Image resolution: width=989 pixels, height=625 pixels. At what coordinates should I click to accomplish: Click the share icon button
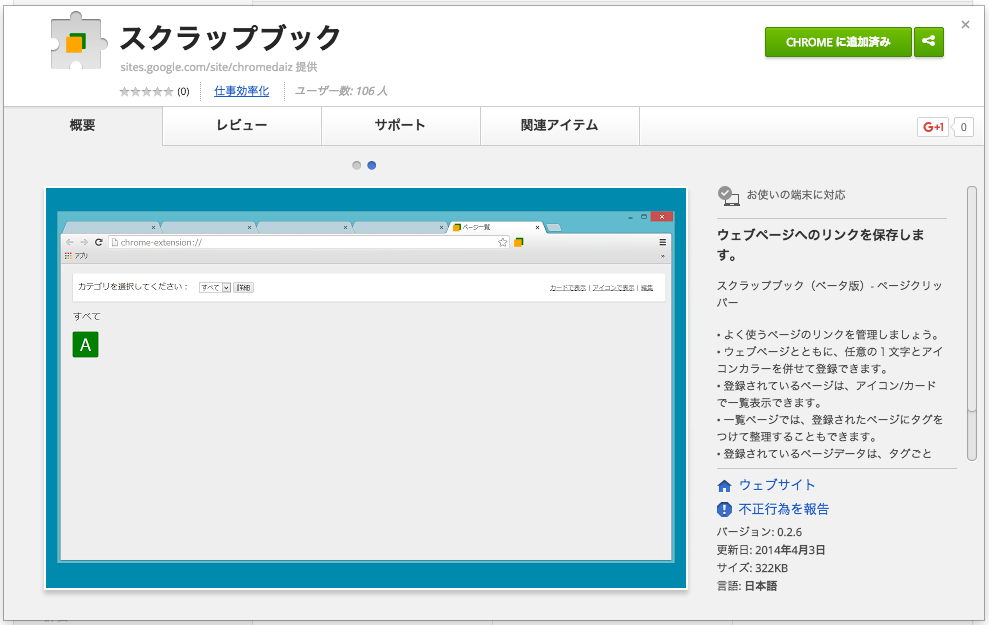tap(928, 42)
